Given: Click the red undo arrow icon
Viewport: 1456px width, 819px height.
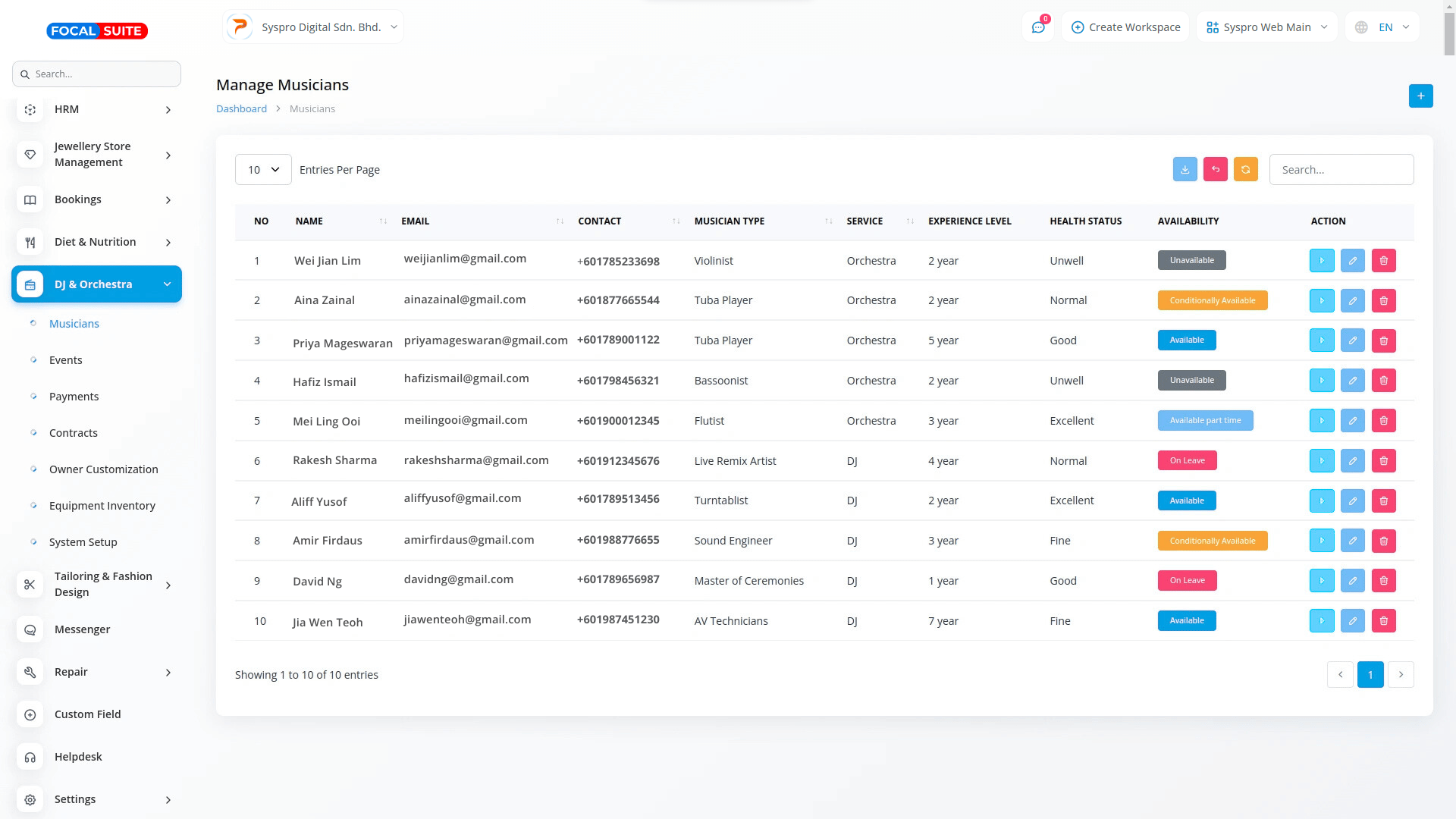Looking at the screenshot, I should click(x=1215, y=170).
